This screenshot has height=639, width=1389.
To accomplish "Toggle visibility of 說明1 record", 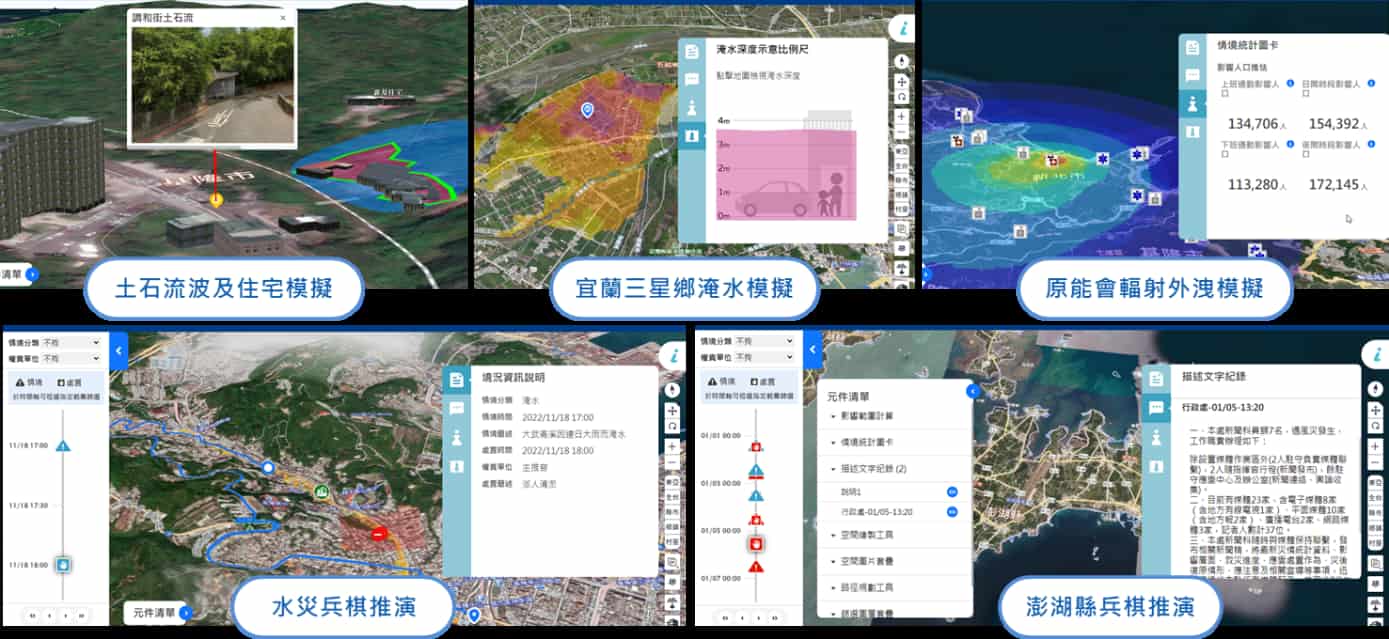I will [952, 491].
